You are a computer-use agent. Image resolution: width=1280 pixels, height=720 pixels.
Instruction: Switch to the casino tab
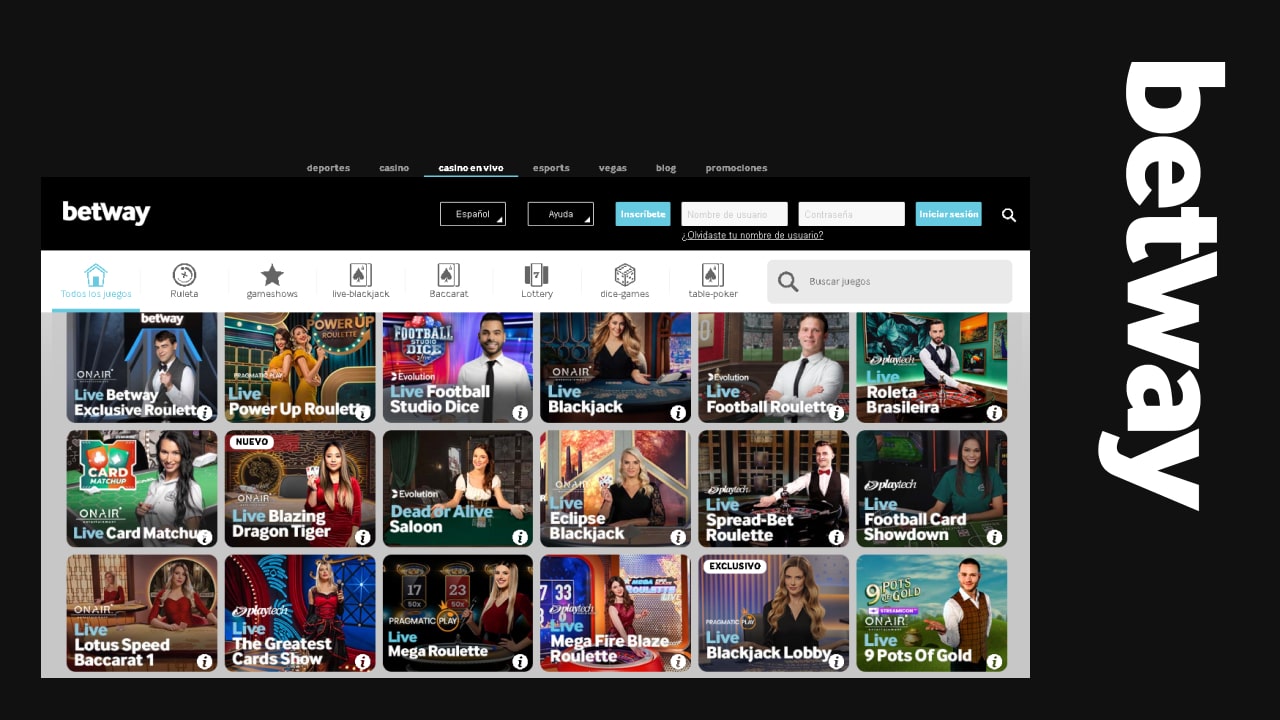click(394, 168)
